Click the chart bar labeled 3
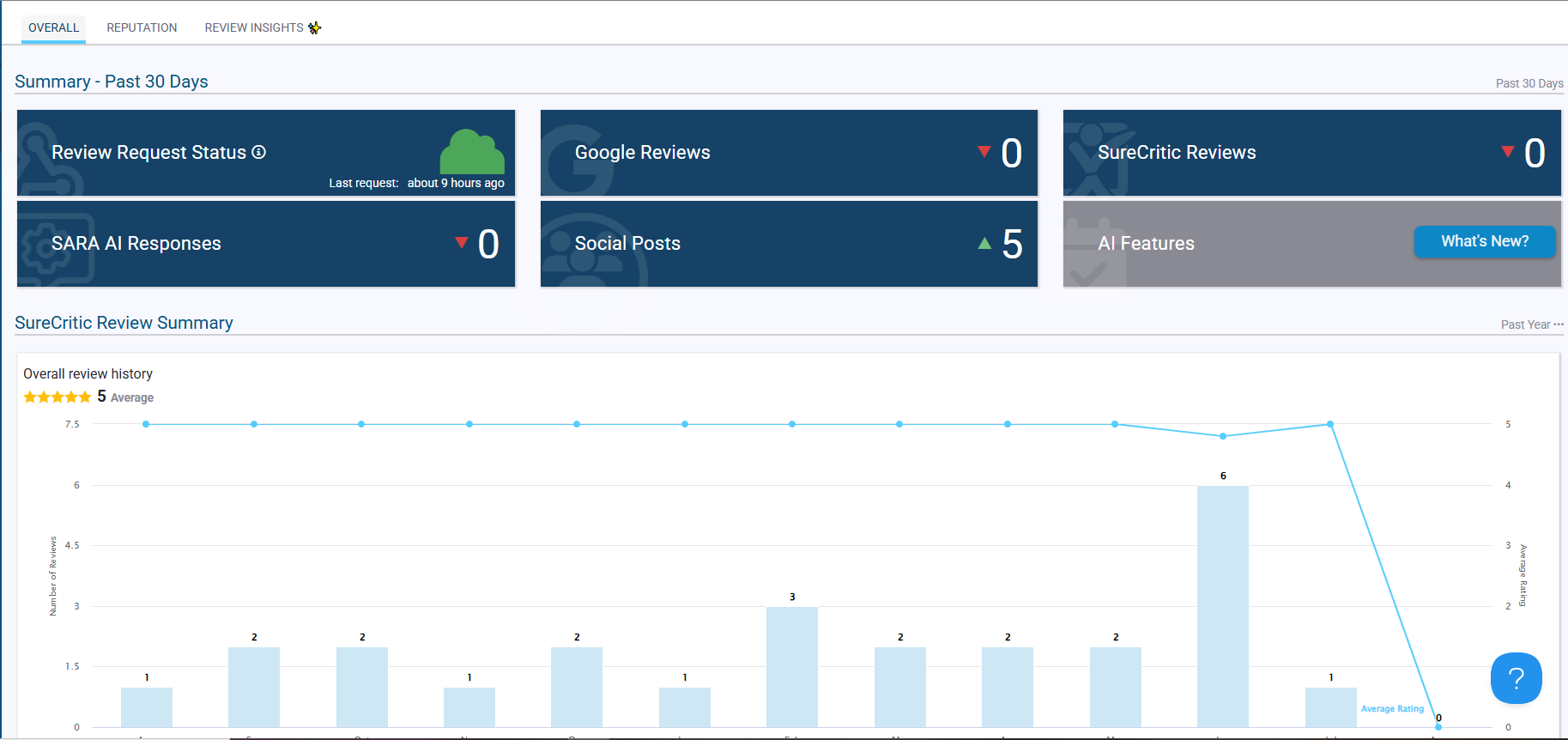Screen dimensions: 1568x740 click(x=791, y=666)
